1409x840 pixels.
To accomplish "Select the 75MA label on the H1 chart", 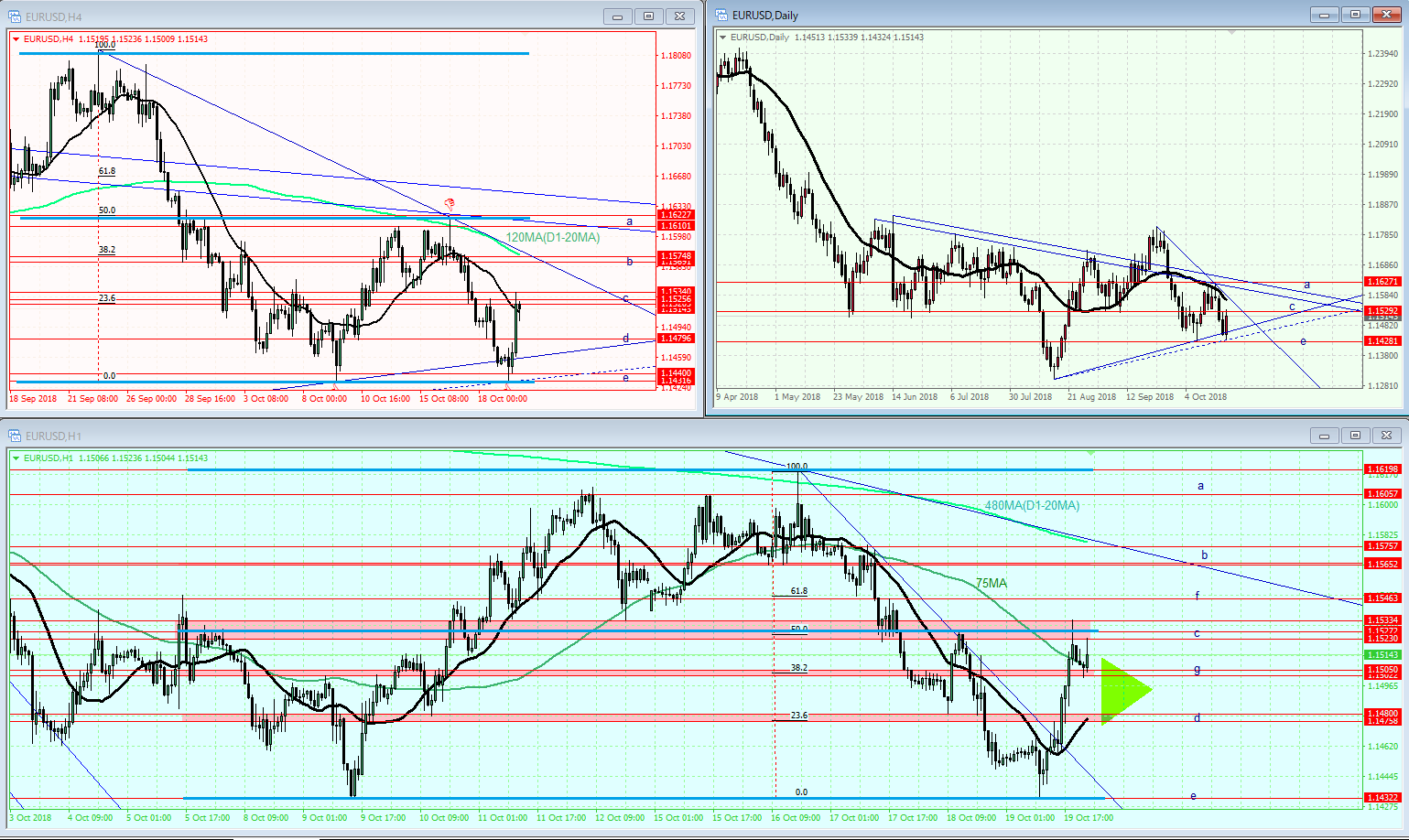I will (x=991, y=583).
